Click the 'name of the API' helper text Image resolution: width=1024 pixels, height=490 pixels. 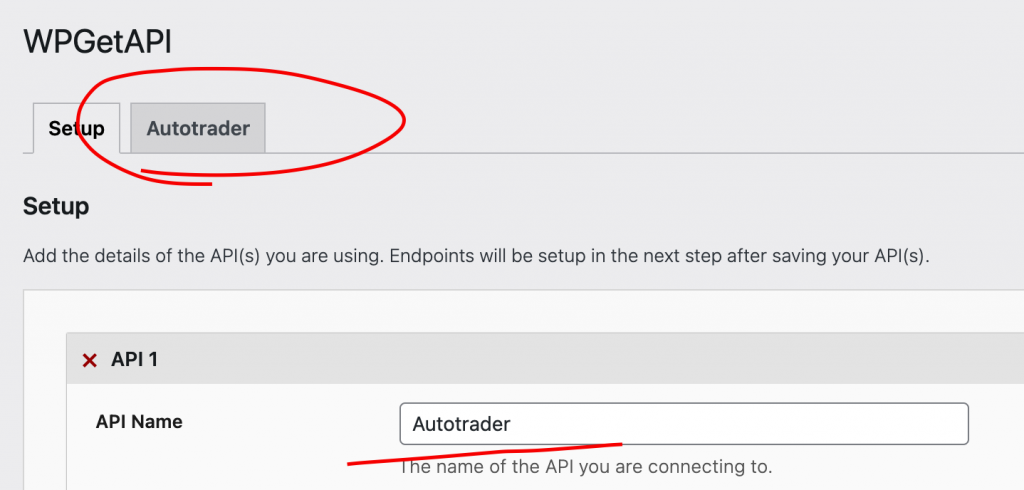pyautogui.click(x=586, y=467)
